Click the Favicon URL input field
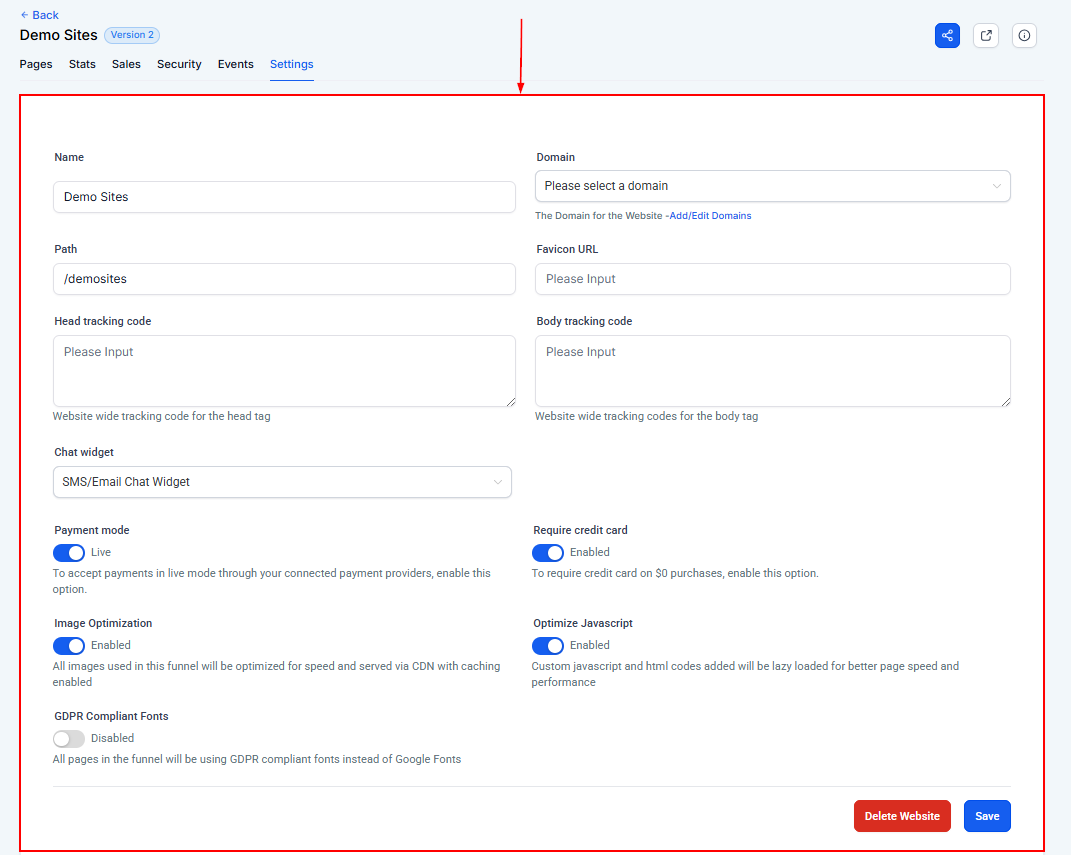This screenshot has height=855, width=1071. click(772, 279)
